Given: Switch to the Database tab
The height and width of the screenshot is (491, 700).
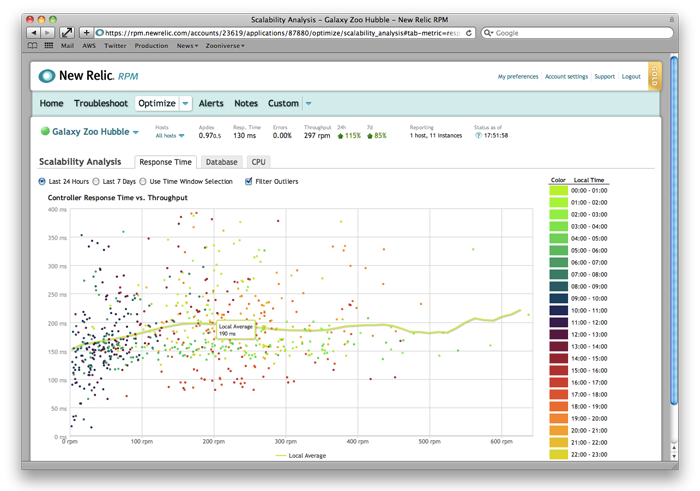Looking at the screenshot, I should (x=221, y=162).
